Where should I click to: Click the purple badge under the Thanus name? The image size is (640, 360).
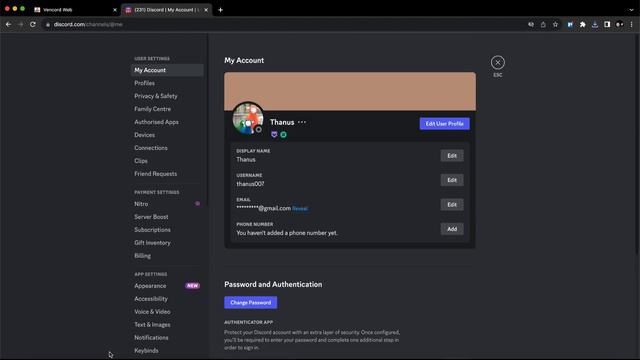pos(274,134)
